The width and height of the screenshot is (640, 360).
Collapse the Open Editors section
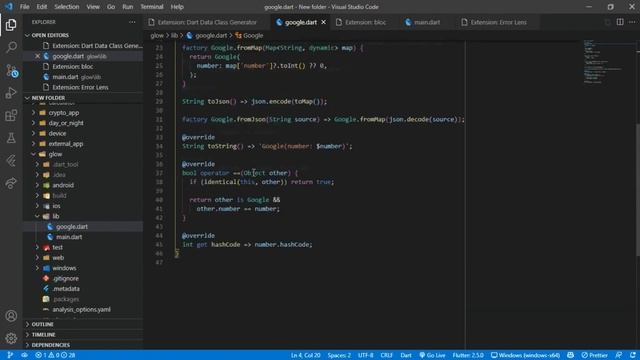83,35
